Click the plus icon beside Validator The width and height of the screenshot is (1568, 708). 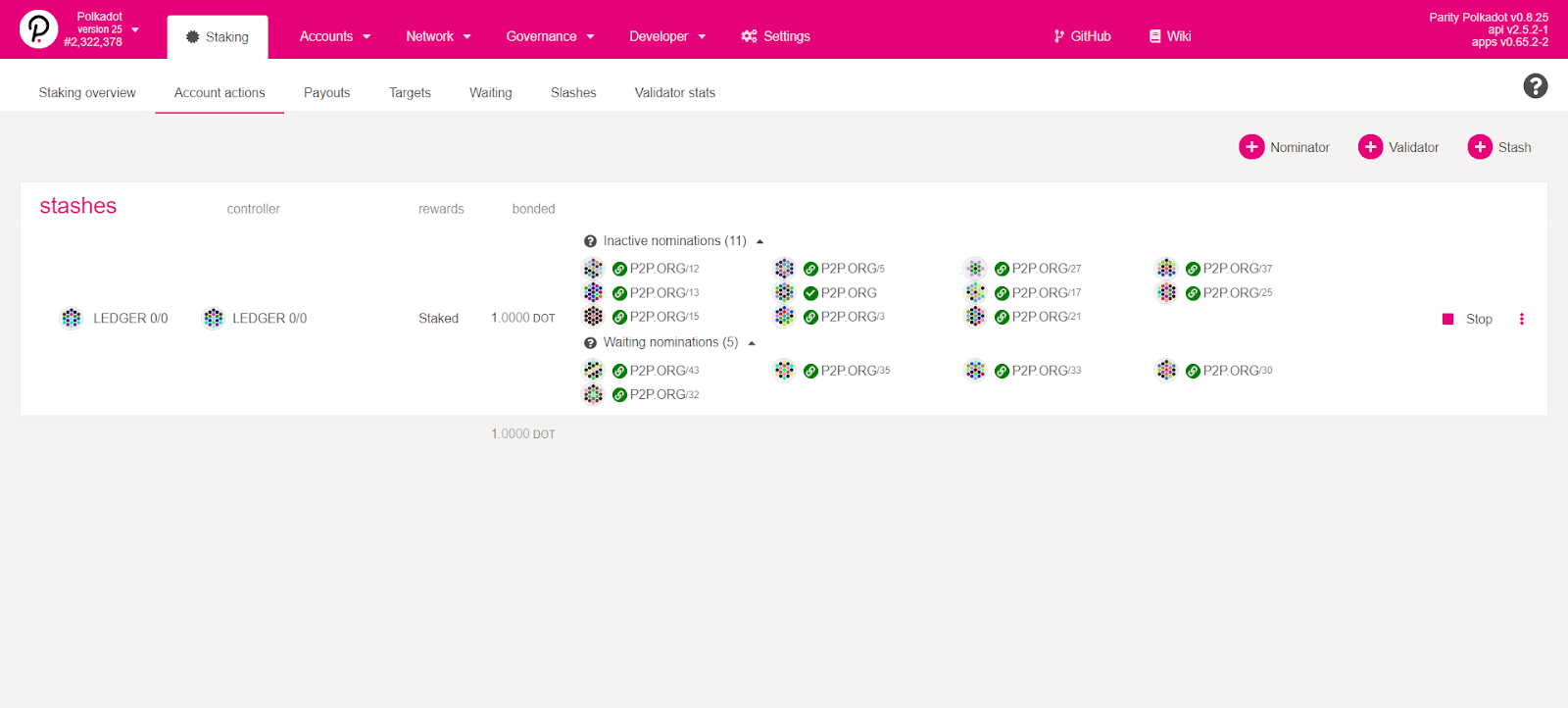[1370, 147]
